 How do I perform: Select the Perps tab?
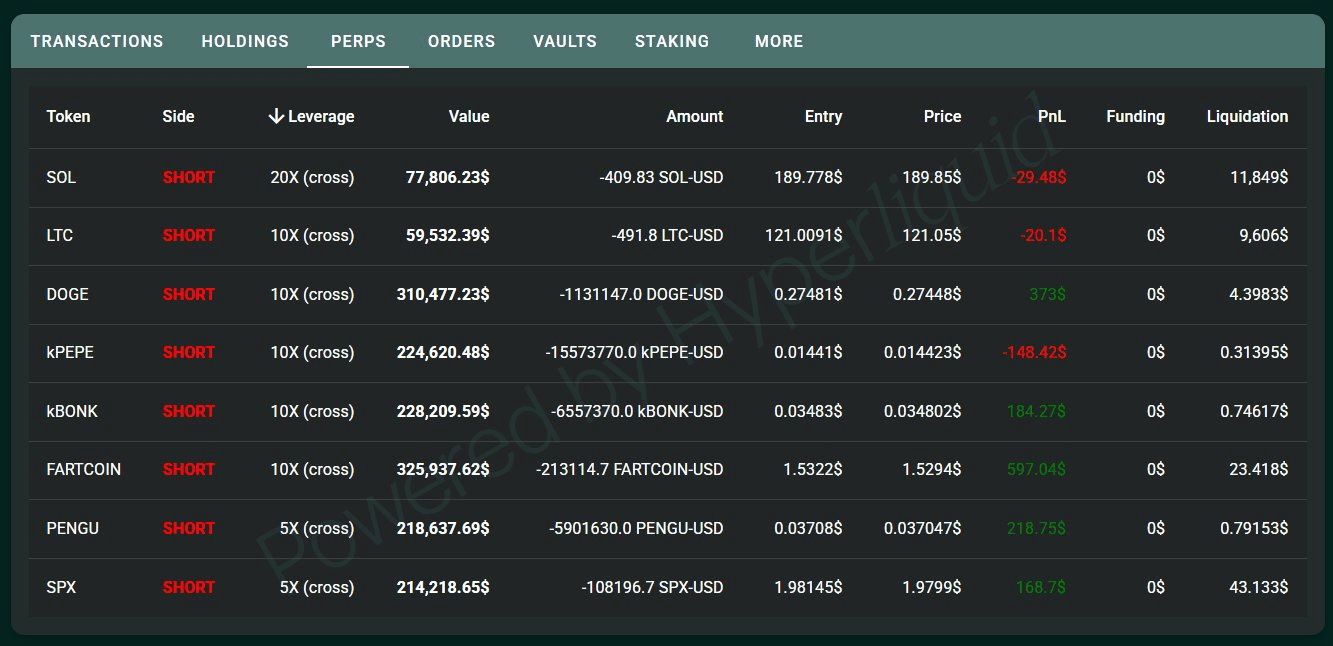click(358, 42)
